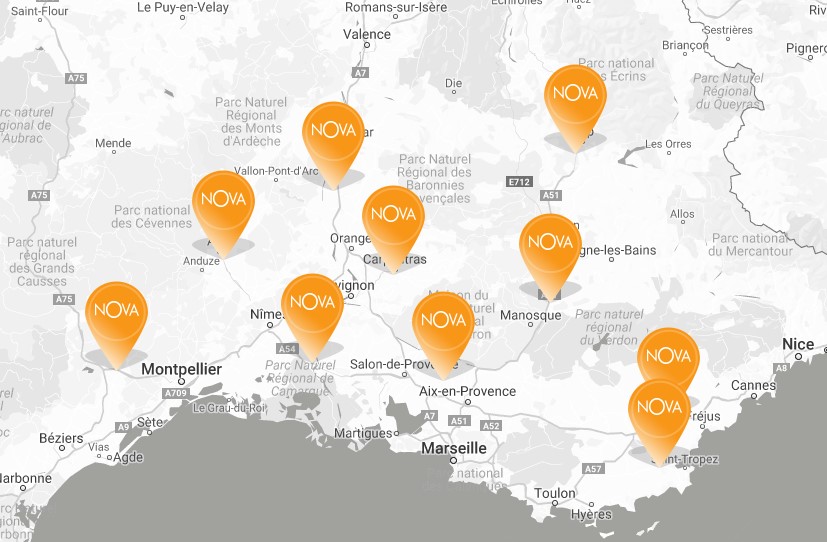Click the NOVA marker west of Montpellier

(x=116, y=312)
